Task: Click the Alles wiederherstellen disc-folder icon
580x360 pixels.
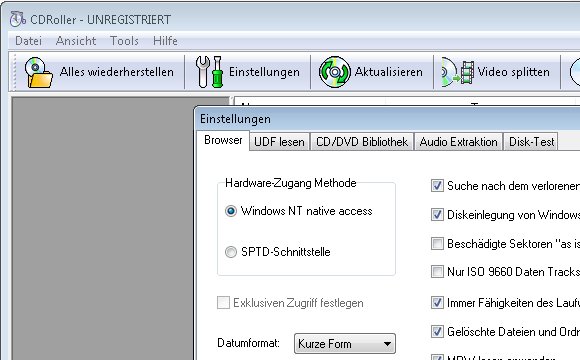Action: click(x=38, y=72)
